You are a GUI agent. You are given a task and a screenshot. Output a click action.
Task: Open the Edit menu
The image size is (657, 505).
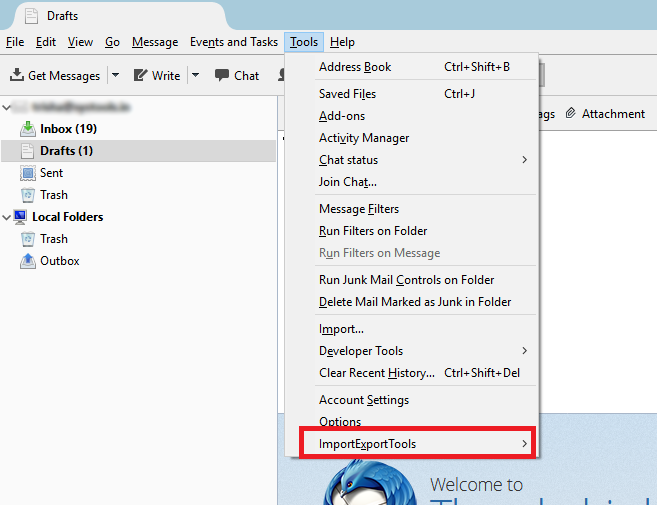(46, 42)
